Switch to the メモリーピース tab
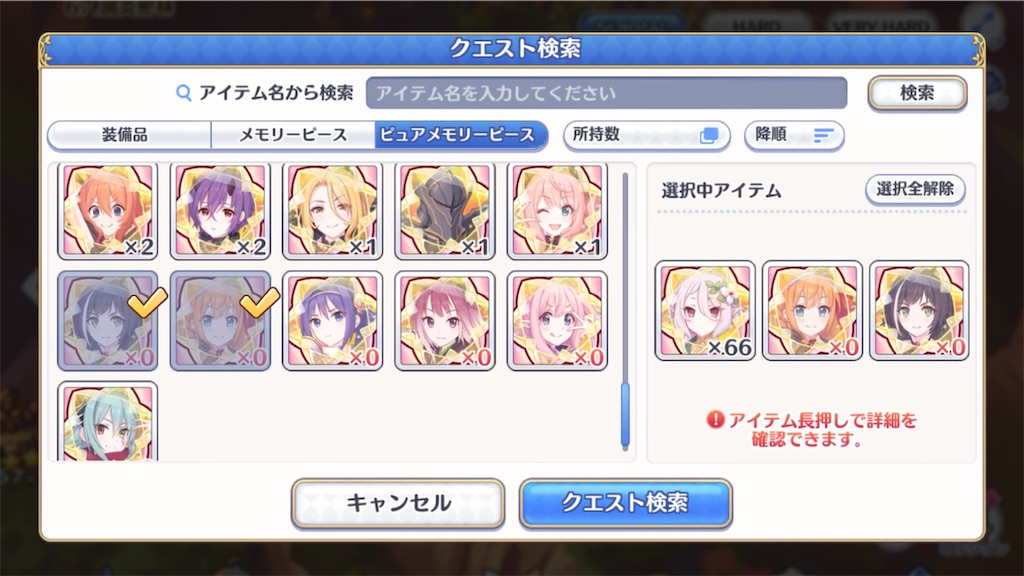The image size is (1024, 576). click(293, 135)
